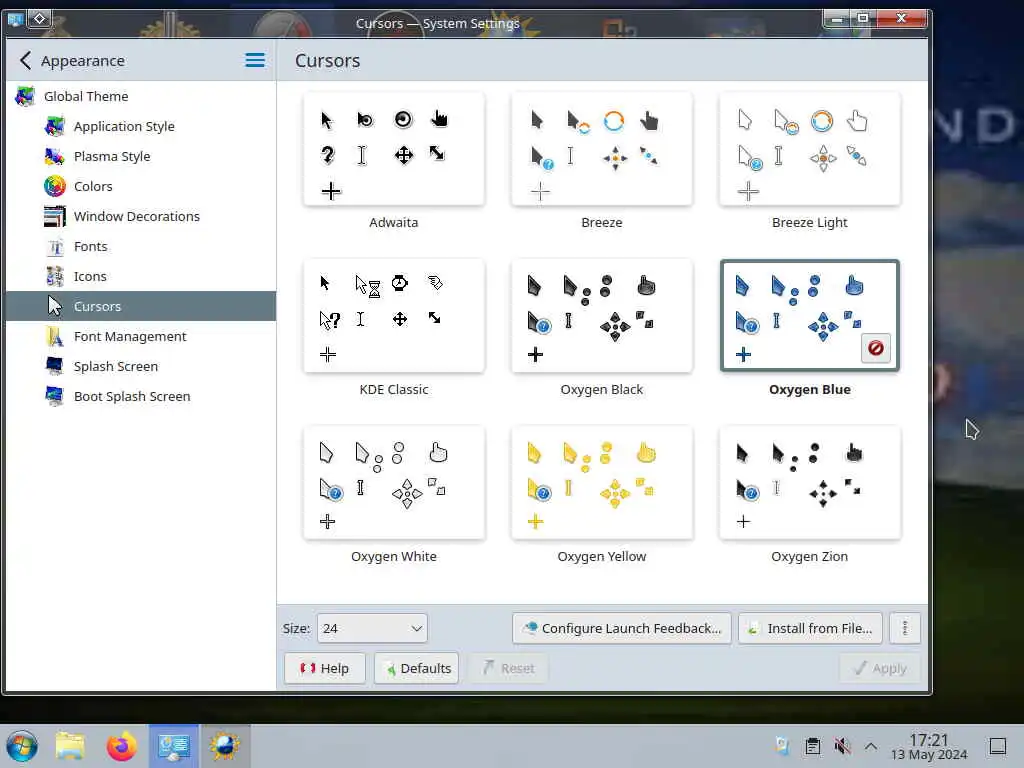Launch Firefox from the taskbar
Viewport: 1024px width, 768px height.
coord(121,746)
